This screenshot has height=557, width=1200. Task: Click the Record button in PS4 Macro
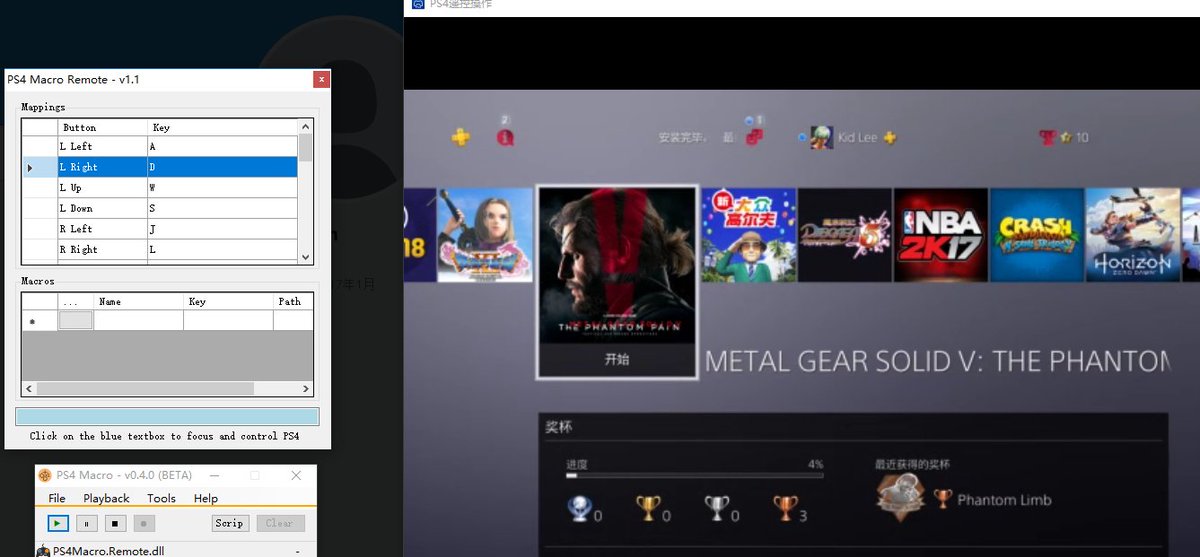(x=144, y=523)
